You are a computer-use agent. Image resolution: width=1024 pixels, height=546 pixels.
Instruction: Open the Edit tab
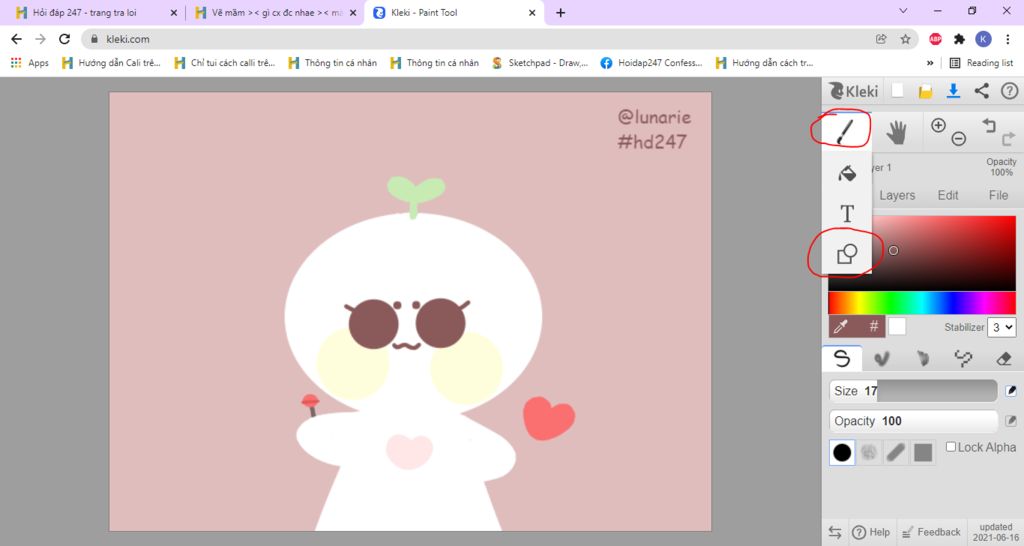click(948, 195)
